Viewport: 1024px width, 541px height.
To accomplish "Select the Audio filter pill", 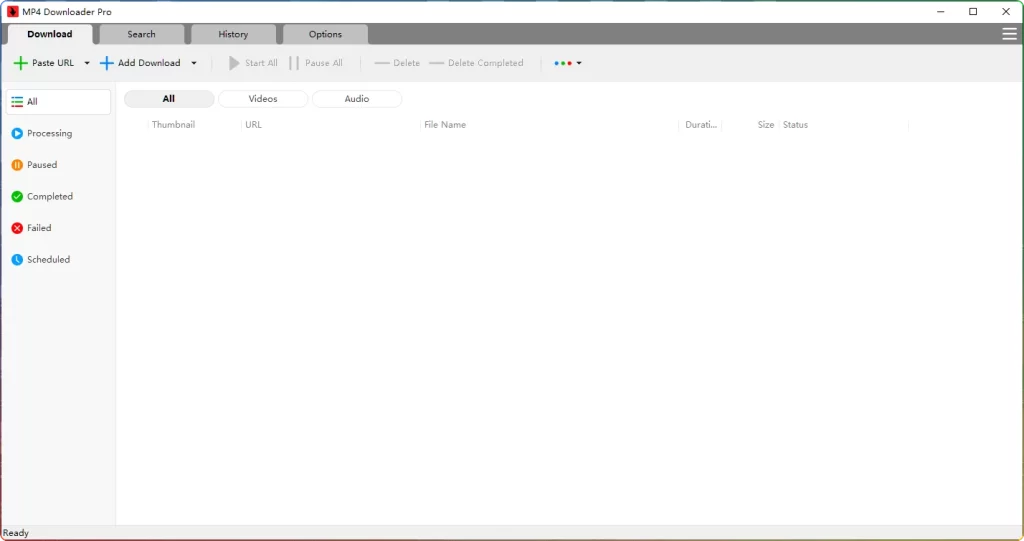I will point(357,99).
